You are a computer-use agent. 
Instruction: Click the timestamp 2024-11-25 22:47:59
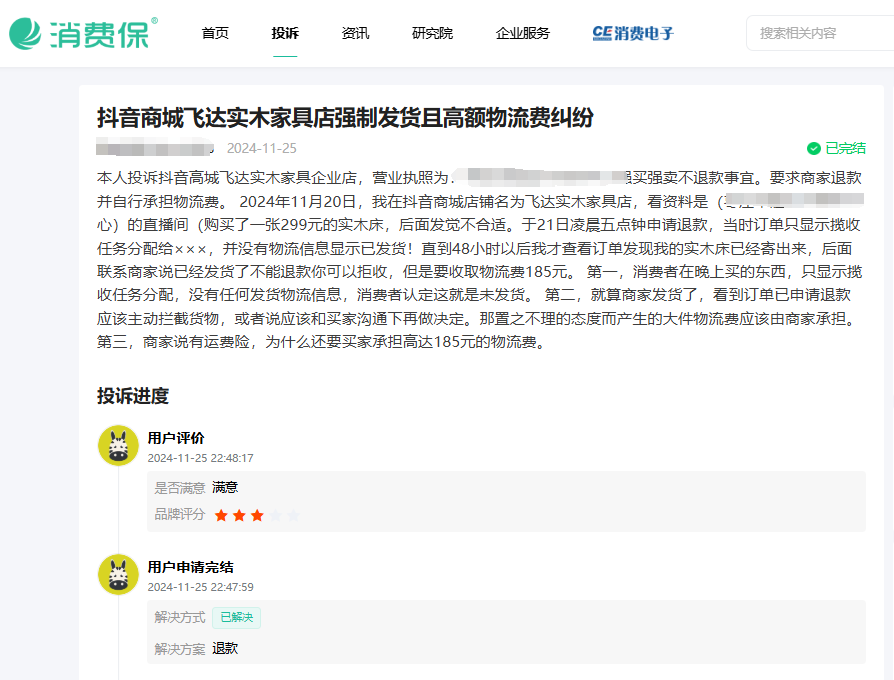click(201, 587)
